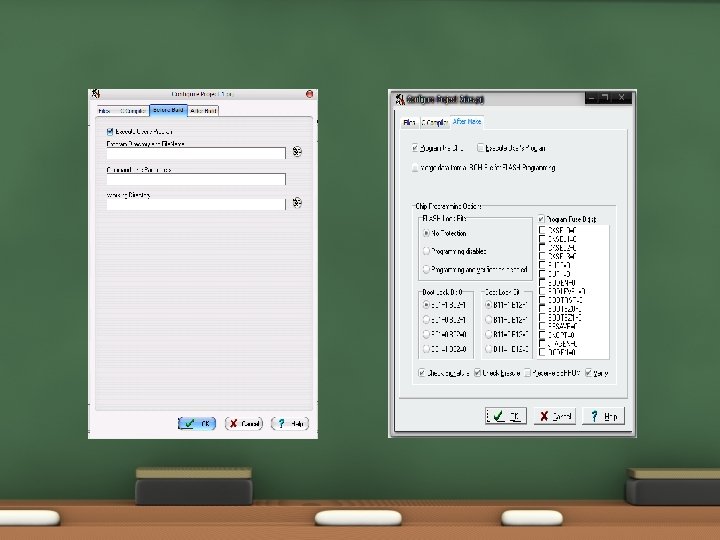
Task: Check BOOTRST=0 fuse bit
Action: pos(542,300)
